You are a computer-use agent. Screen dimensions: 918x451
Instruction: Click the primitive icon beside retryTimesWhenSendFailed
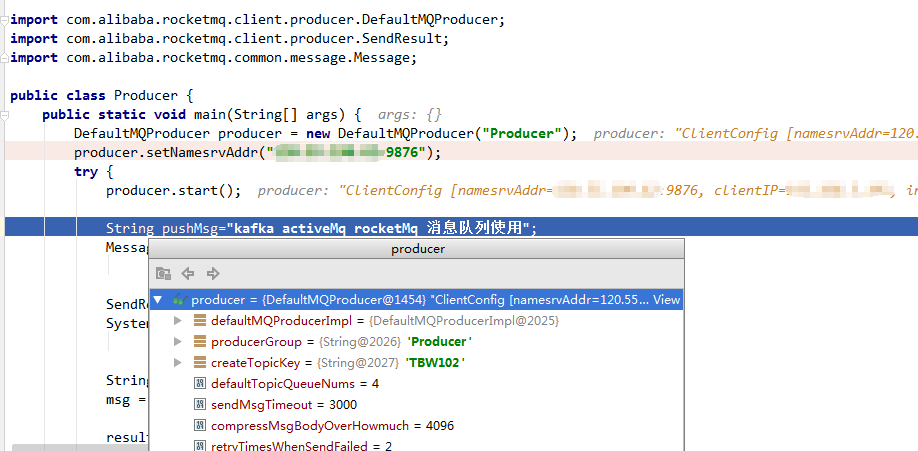click(x=200, y=446)
